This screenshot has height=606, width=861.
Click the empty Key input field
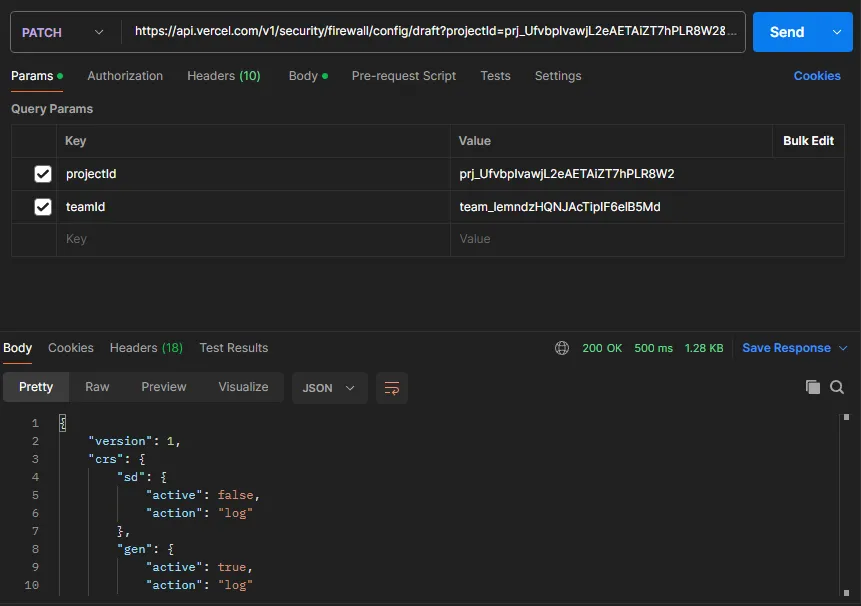point(250,239)
